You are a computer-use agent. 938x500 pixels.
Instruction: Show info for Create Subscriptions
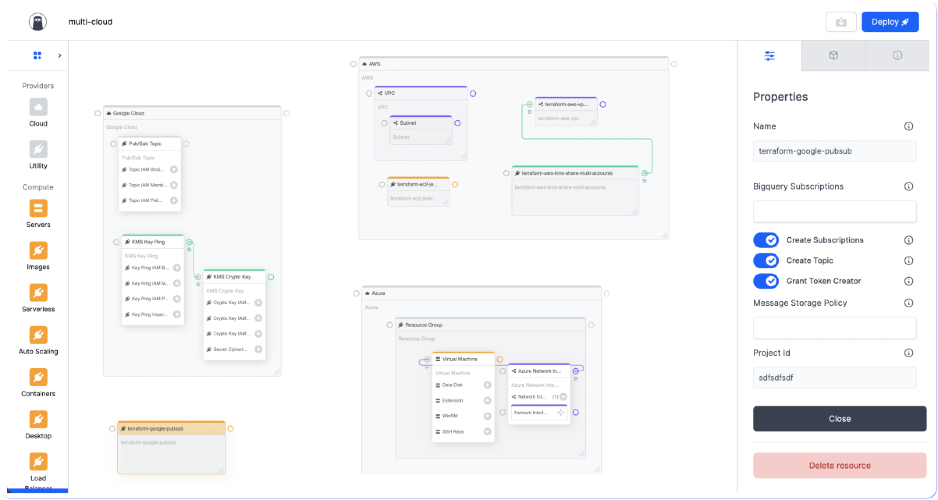pos(909,240)
